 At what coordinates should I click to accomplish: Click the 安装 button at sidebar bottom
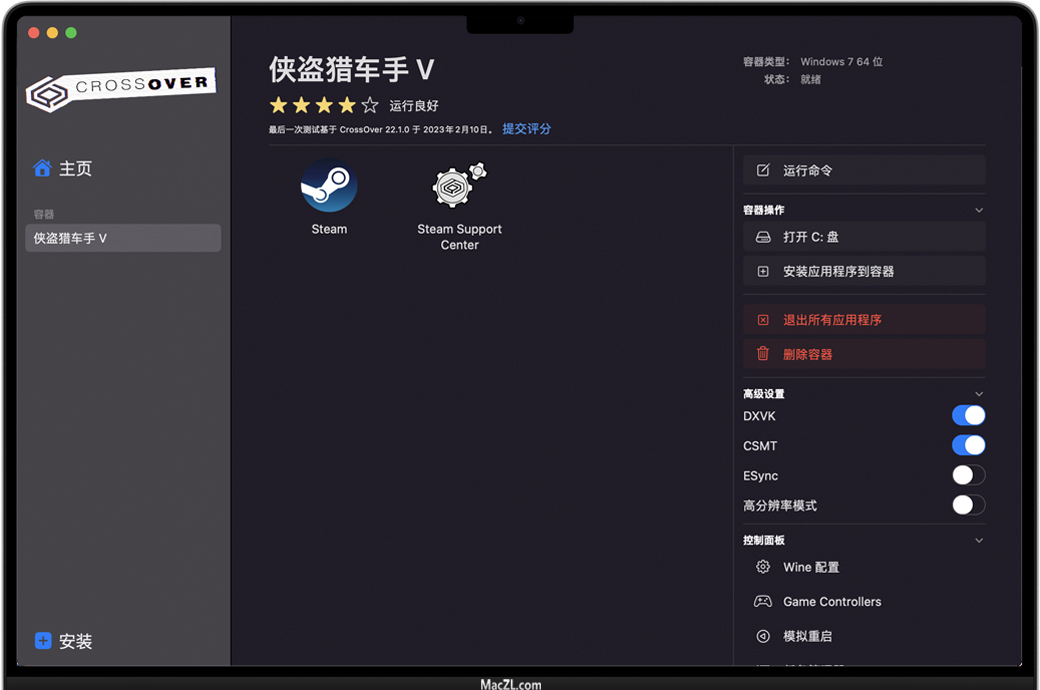pyautogui.click(x=64, y=641)
